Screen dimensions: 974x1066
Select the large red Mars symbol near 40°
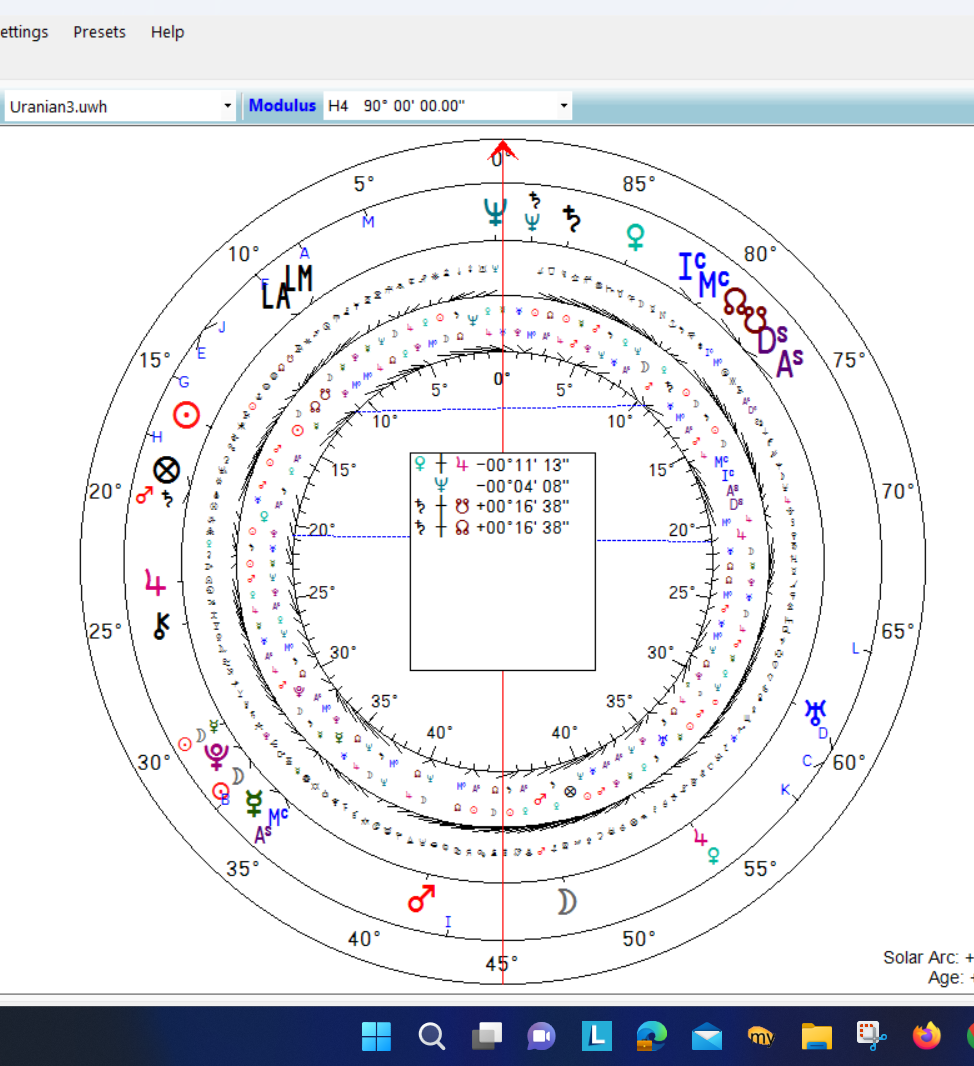click(x=422, y=897)
